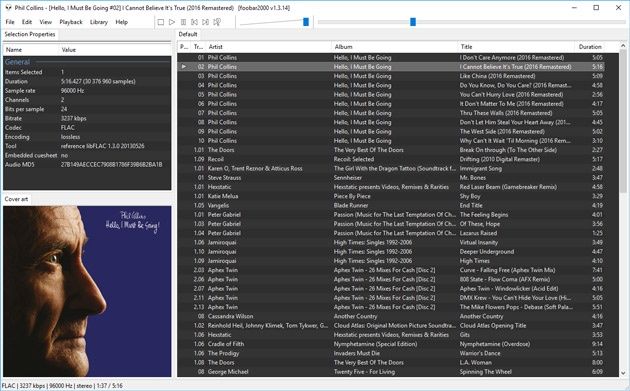
Task: Sort playlist by Title column header
Action: coord(516,47)
